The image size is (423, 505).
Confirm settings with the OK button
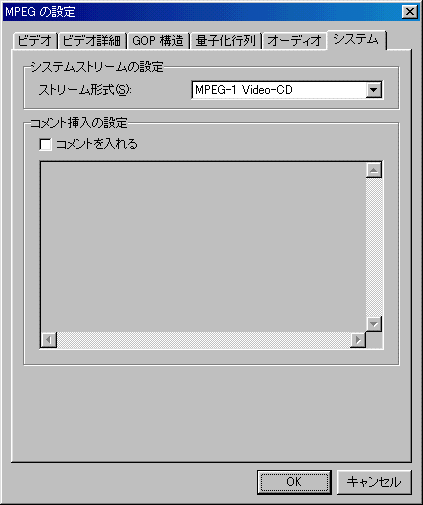click(294, 482)
